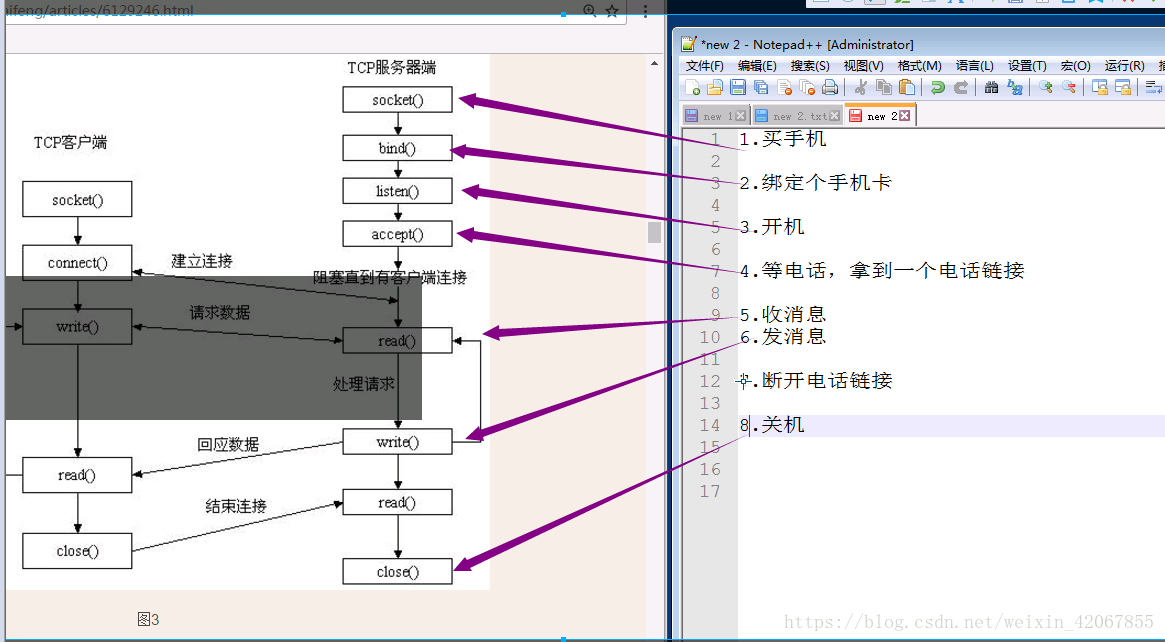
Task: Switch to the new 1 tab
Action: (x=715, y=116)
